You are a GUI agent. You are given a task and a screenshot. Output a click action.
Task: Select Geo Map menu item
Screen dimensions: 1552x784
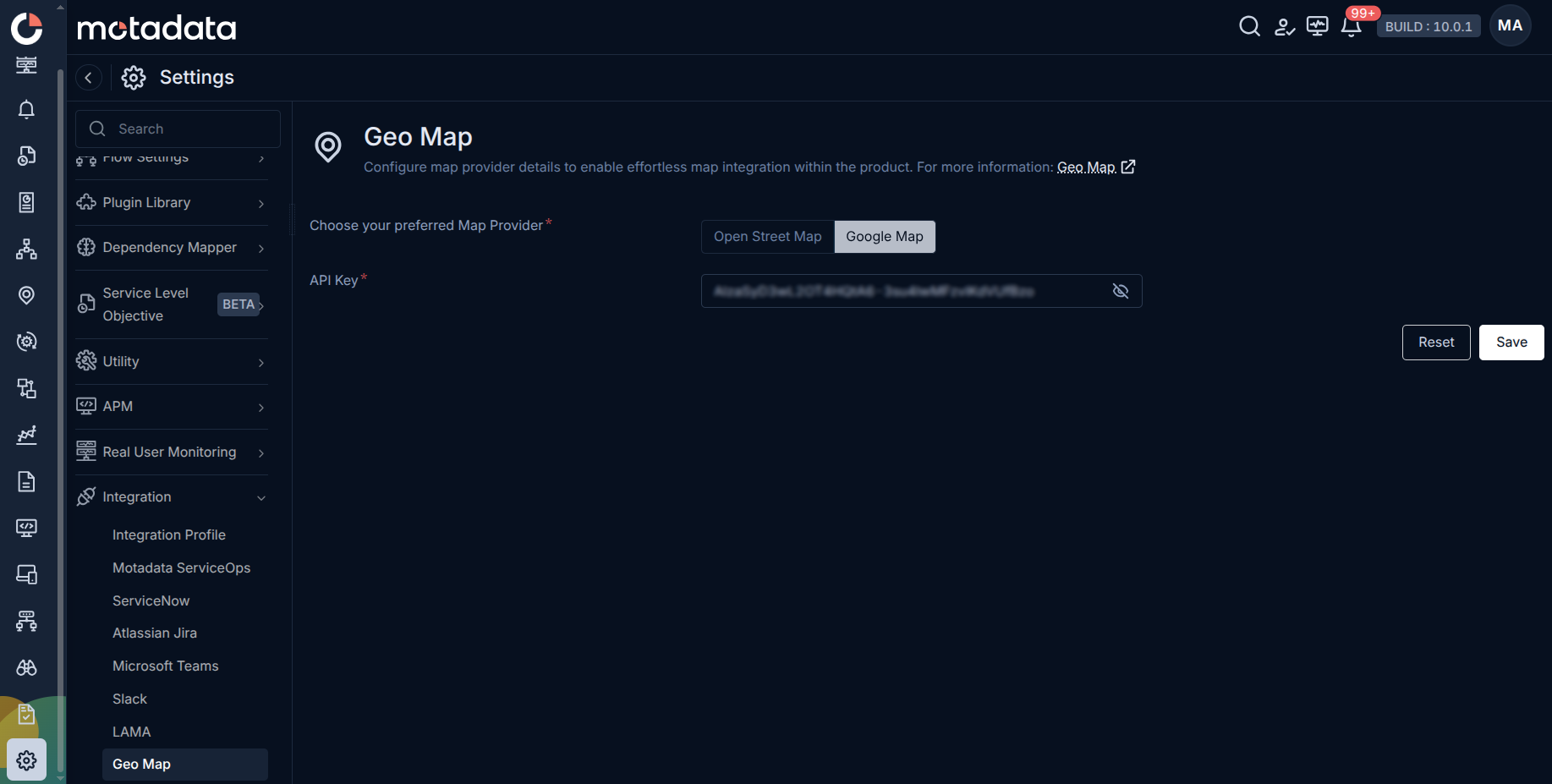tap(185, 765)
